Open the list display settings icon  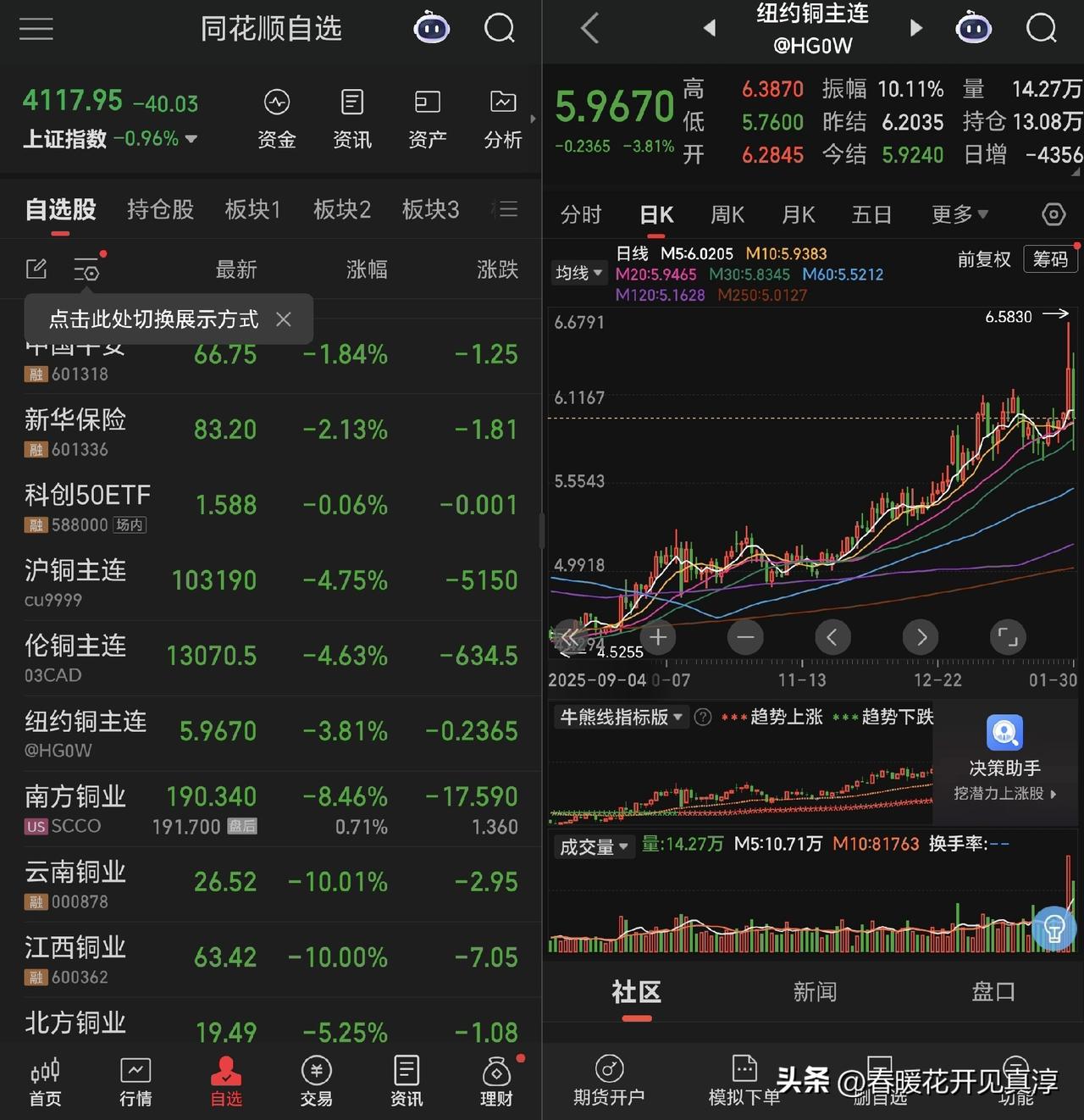[x=87, y=269]
